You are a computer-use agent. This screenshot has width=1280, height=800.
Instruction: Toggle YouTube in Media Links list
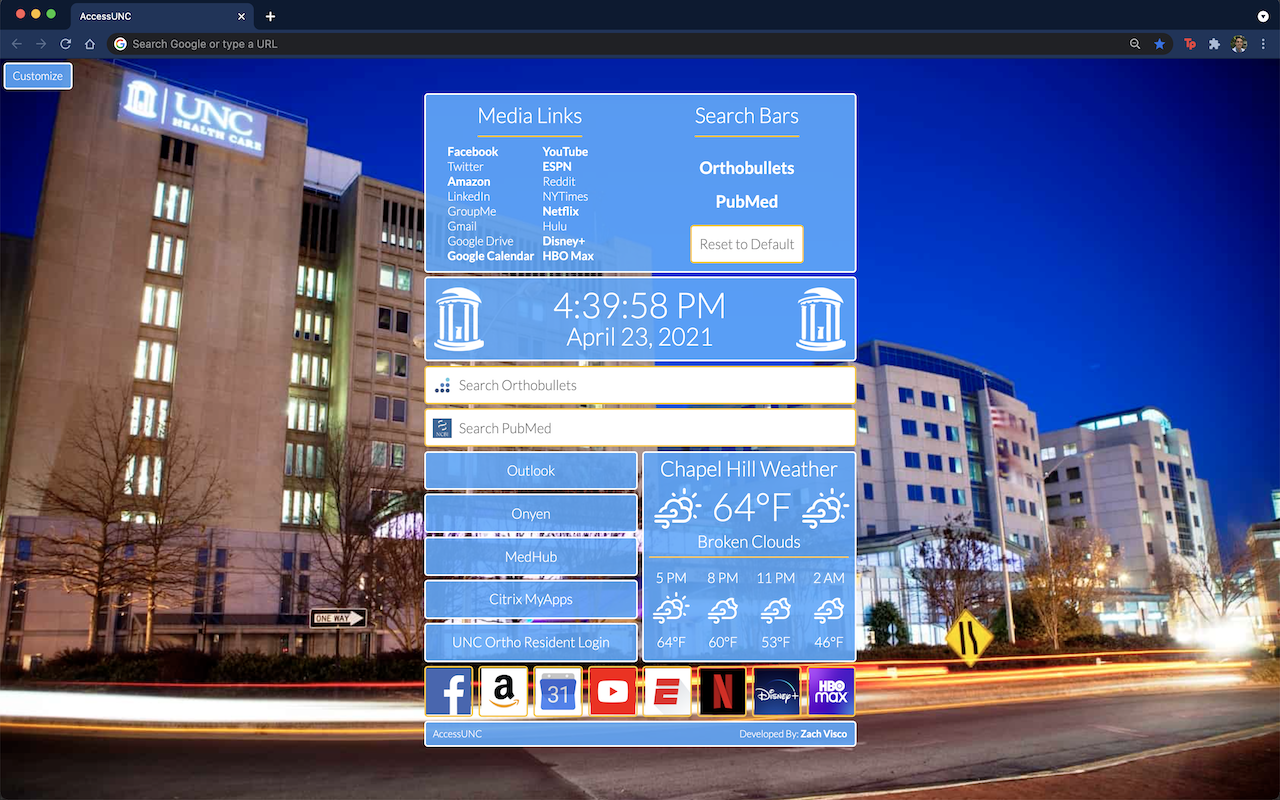(x=565, y=152)
